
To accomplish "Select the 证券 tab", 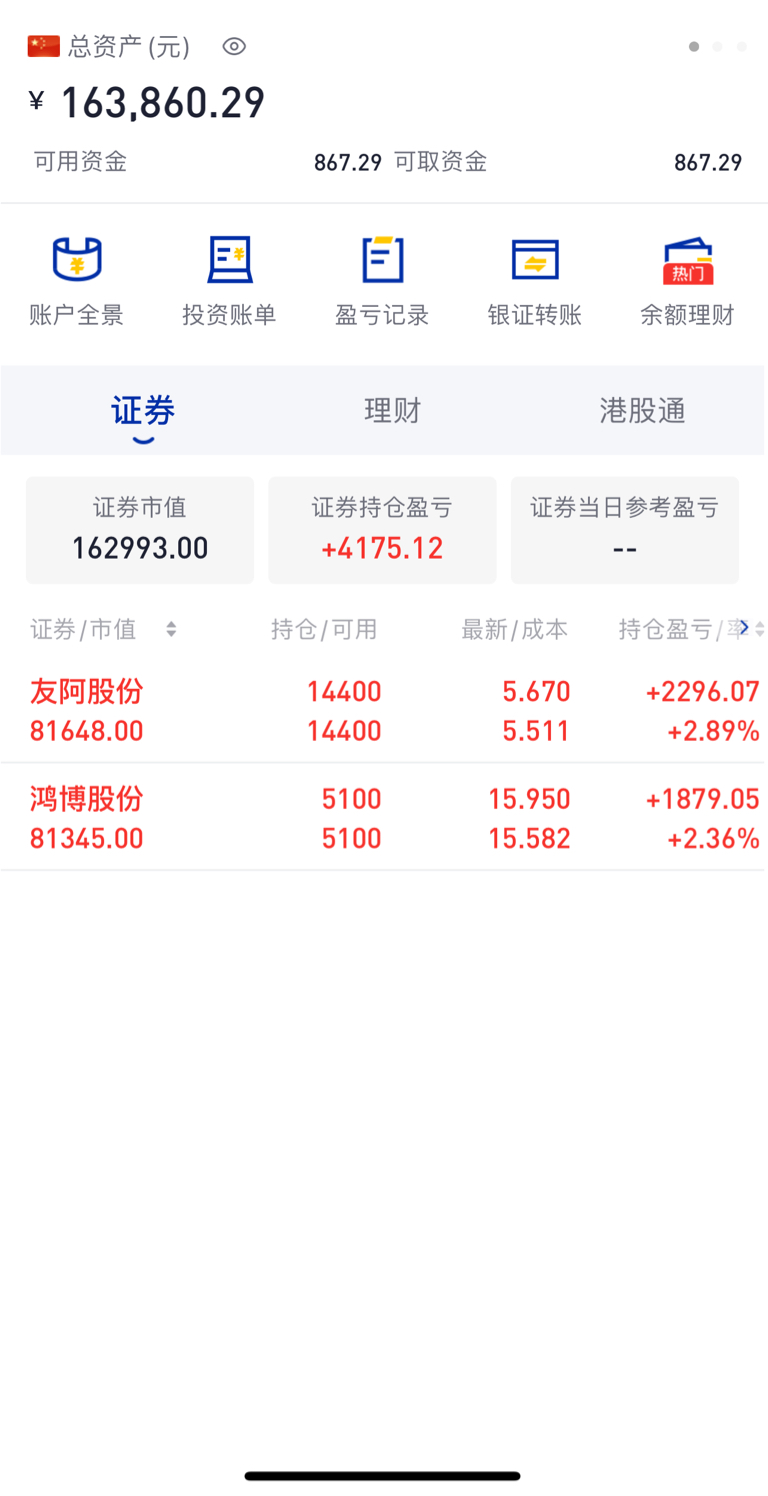I will click(x=143, y=410).
